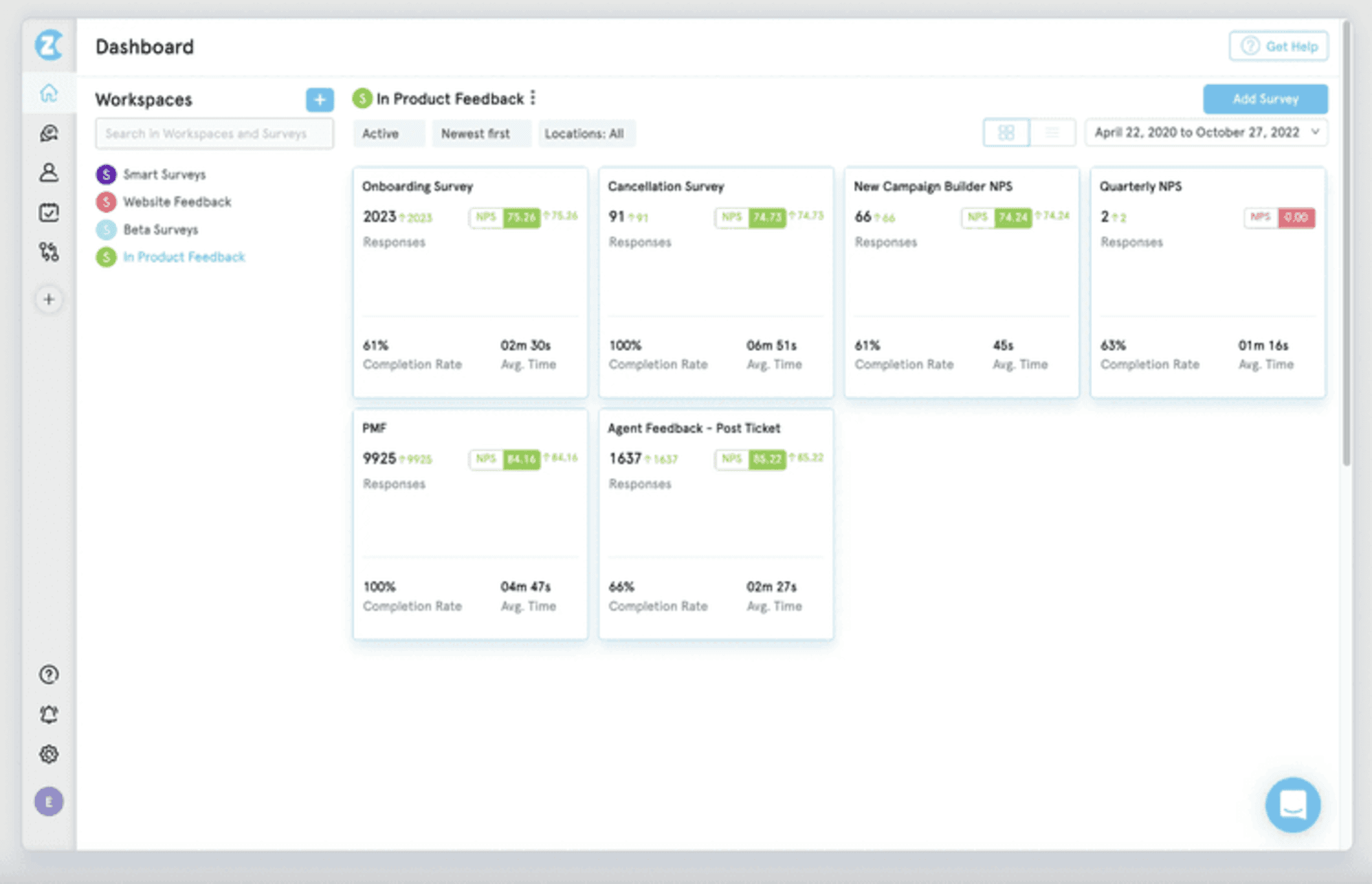Viewport: 1372px width, 884px height.
Task: Open the Locations: All filter
Action: [586, 133]
